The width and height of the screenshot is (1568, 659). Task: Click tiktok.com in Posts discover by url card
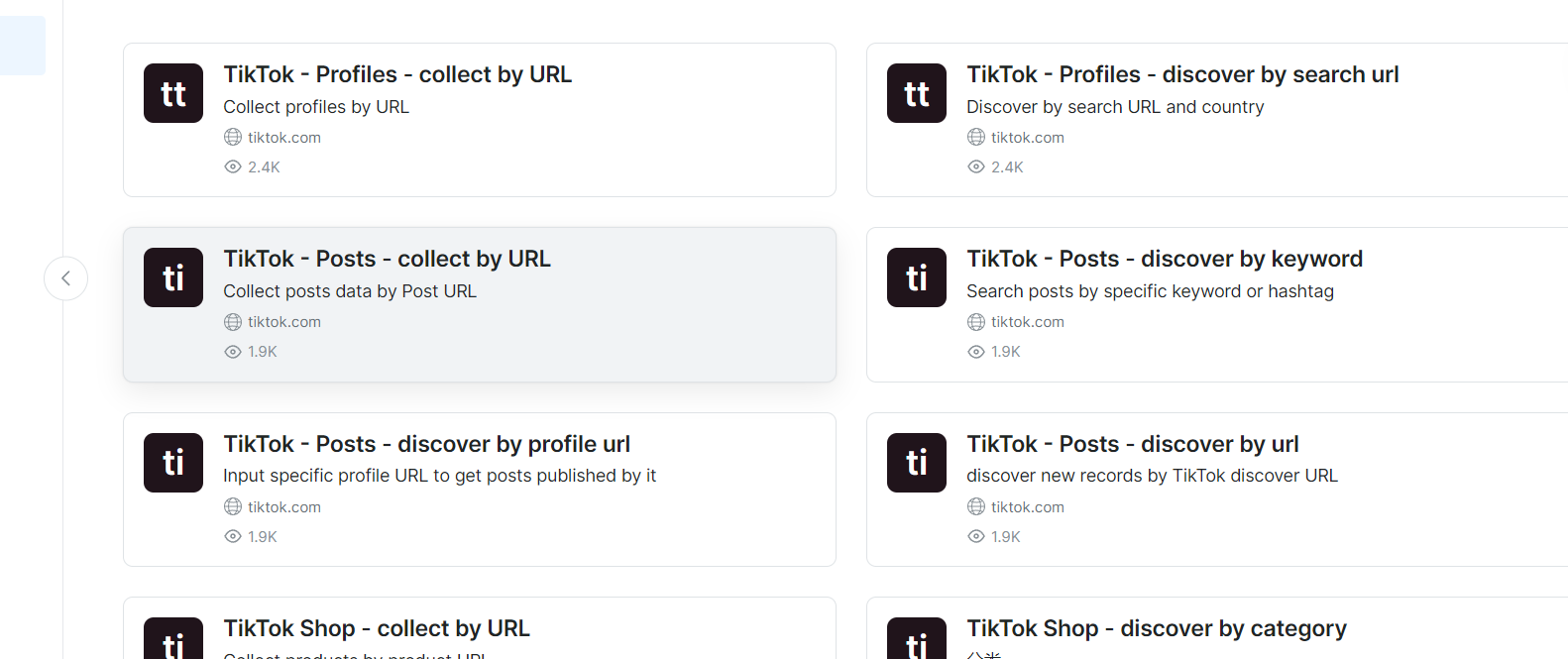(1028, 507)
